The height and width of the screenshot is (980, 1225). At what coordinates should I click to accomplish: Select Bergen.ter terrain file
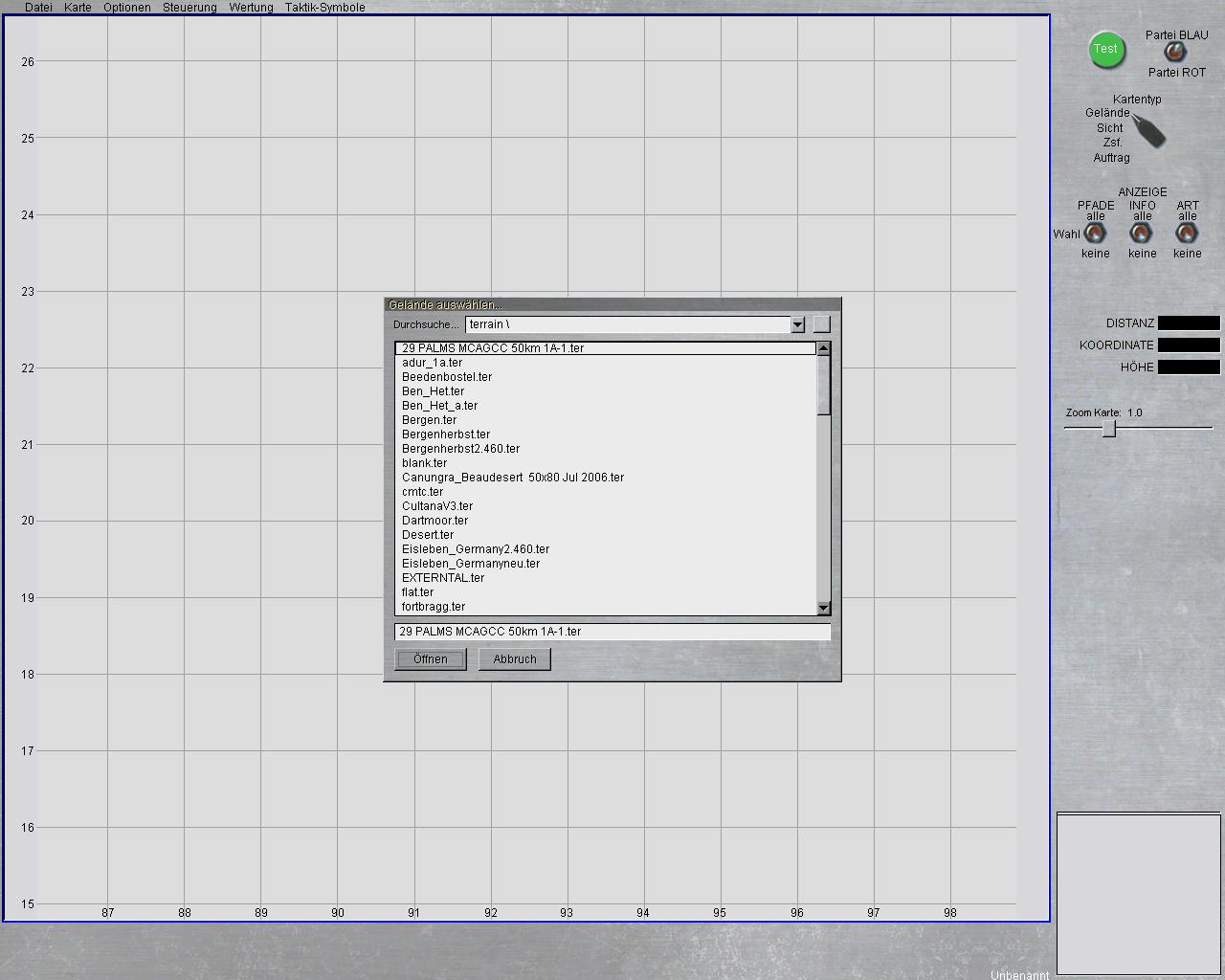click(x=429, y=420)
